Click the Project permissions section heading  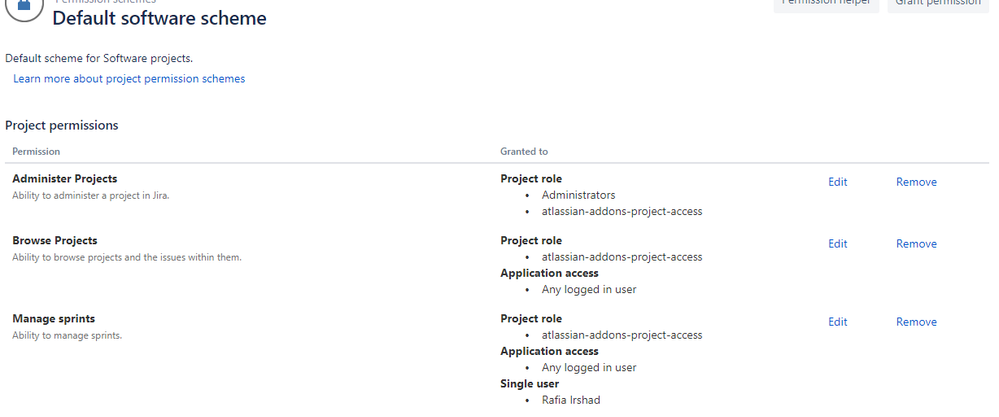(x=62, y=125)
